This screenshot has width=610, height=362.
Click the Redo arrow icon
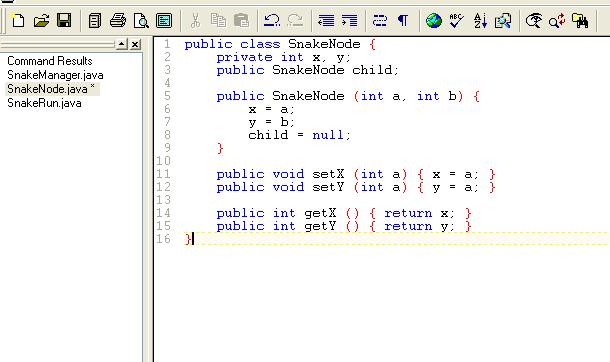click(295, 20)
